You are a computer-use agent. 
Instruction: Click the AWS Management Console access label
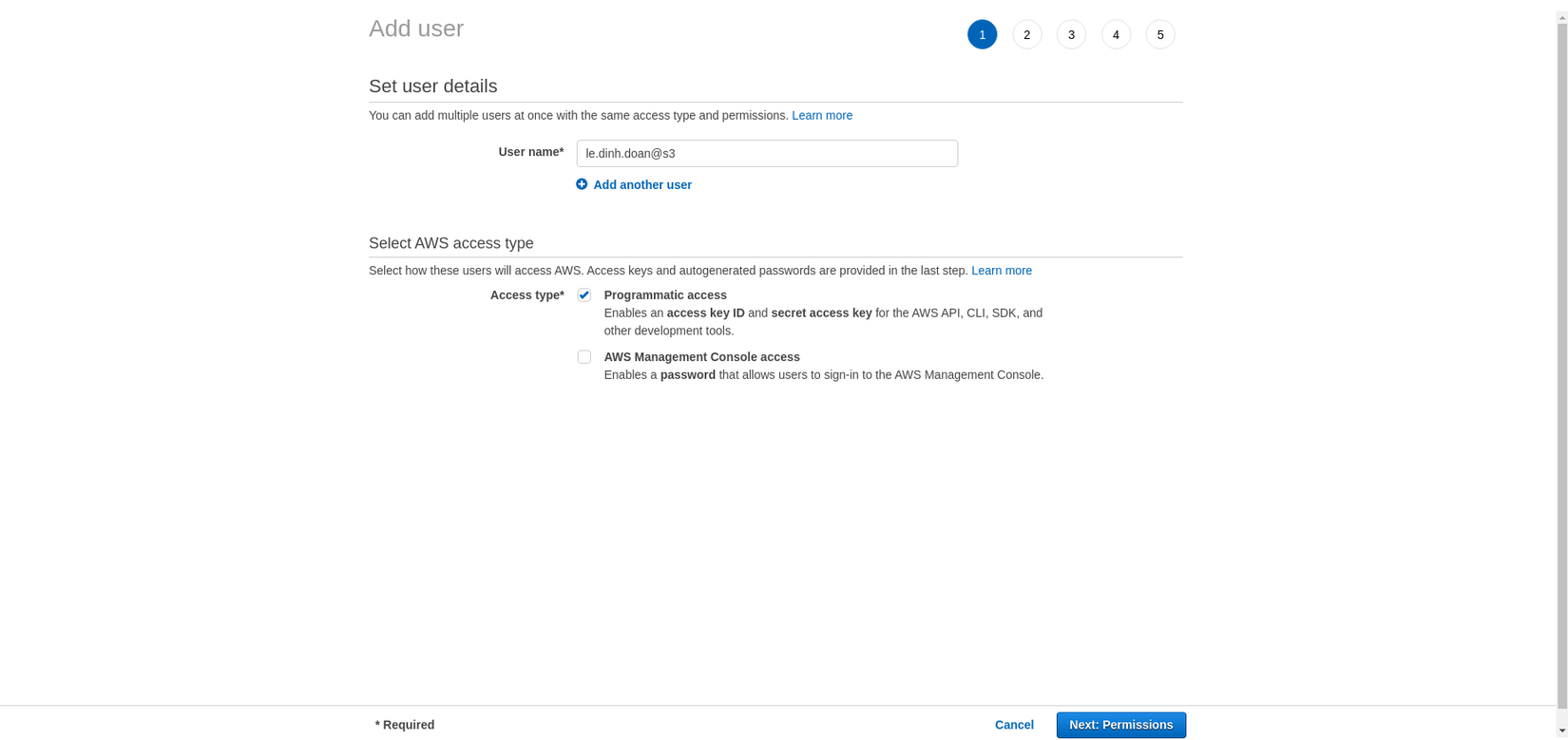click(701, 357)
